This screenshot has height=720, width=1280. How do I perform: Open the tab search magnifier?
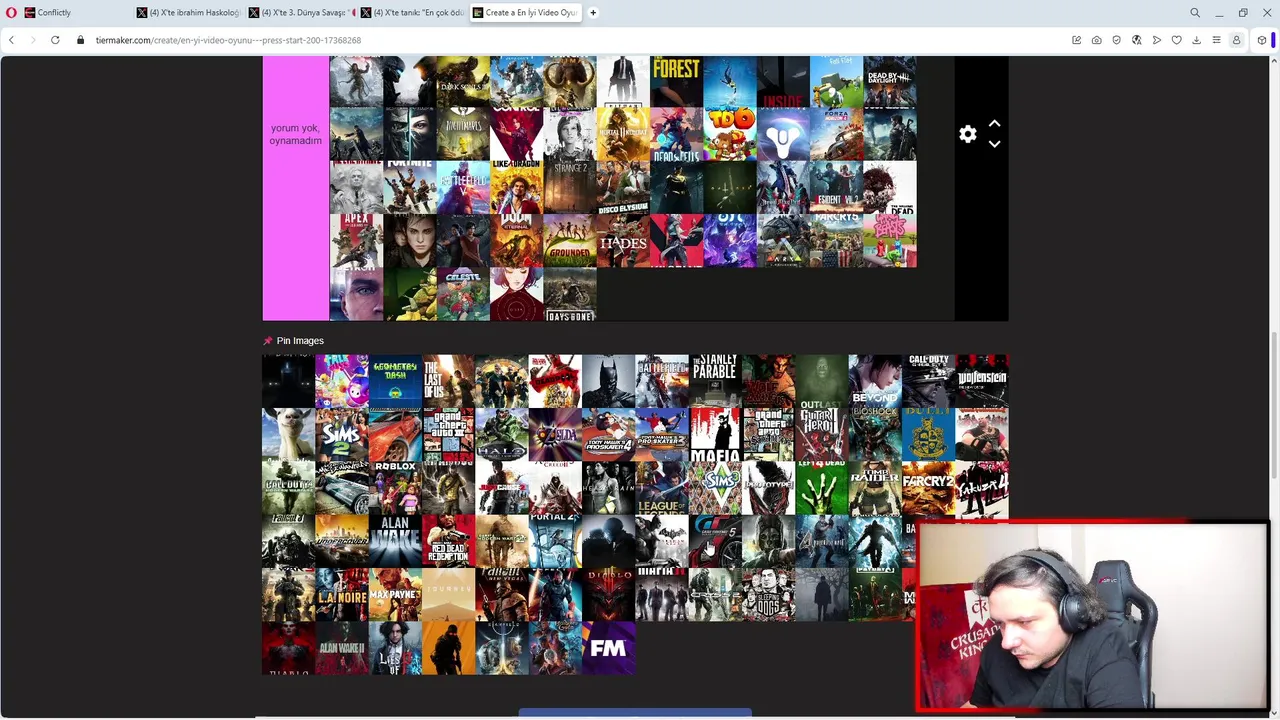(1195, 13)
